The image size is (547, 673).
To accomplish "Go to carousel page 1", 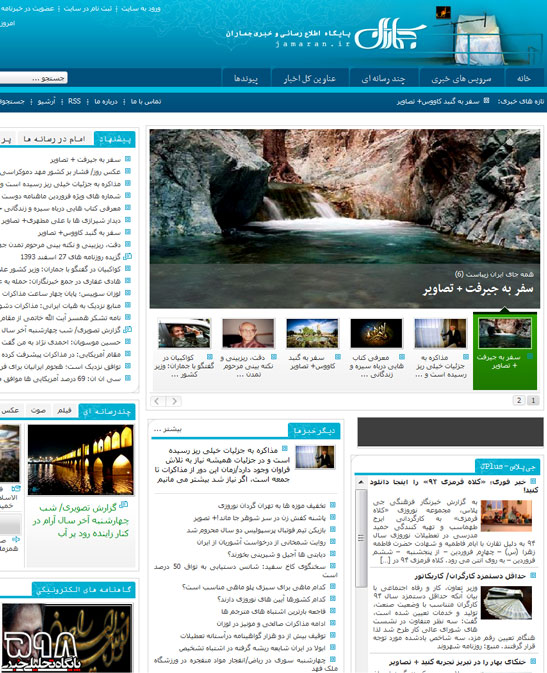I will click(533, 400).
